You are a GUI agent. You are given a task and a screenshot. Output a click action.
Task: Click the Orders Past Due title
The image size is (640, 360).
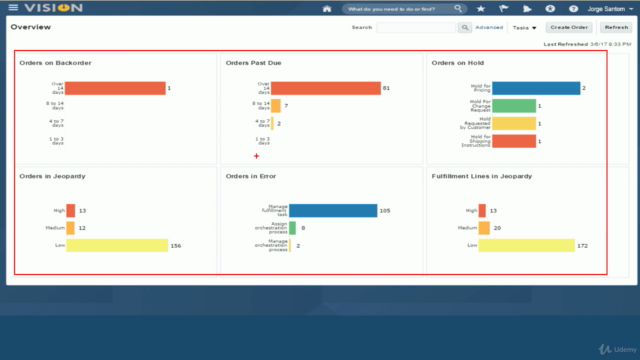pyautogui.click(x=253, y=63)
